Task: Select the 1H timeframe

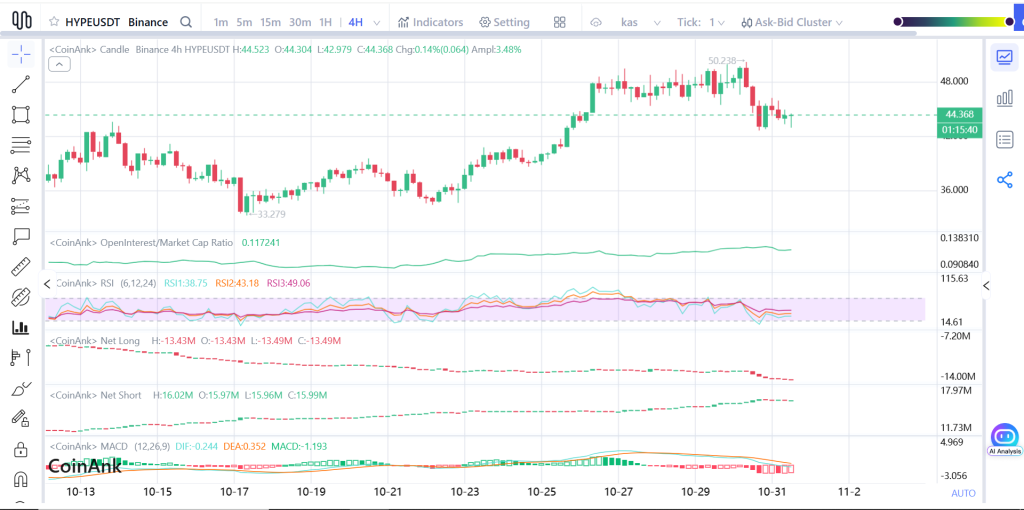Action: click(x=325, y=22)
